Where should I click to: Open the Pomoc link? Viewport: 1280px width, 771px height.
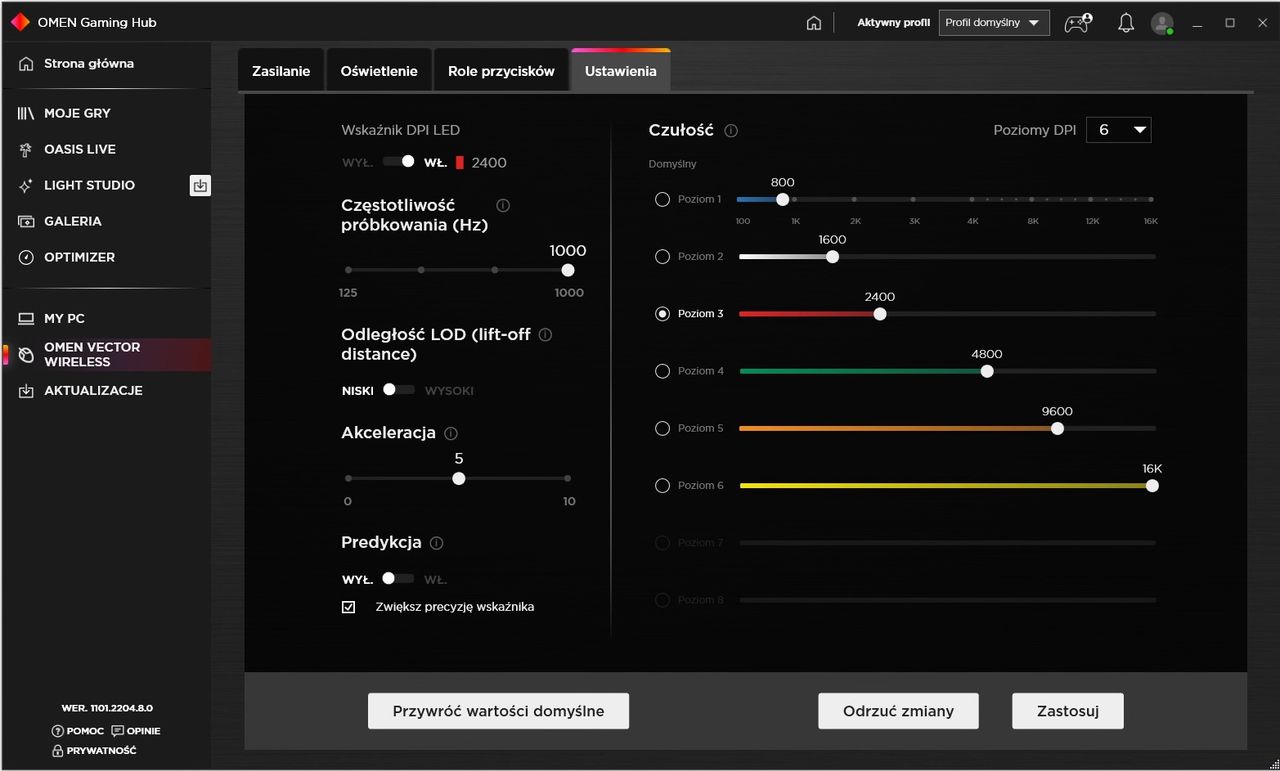pyautogui.click(x=84, y=731)
